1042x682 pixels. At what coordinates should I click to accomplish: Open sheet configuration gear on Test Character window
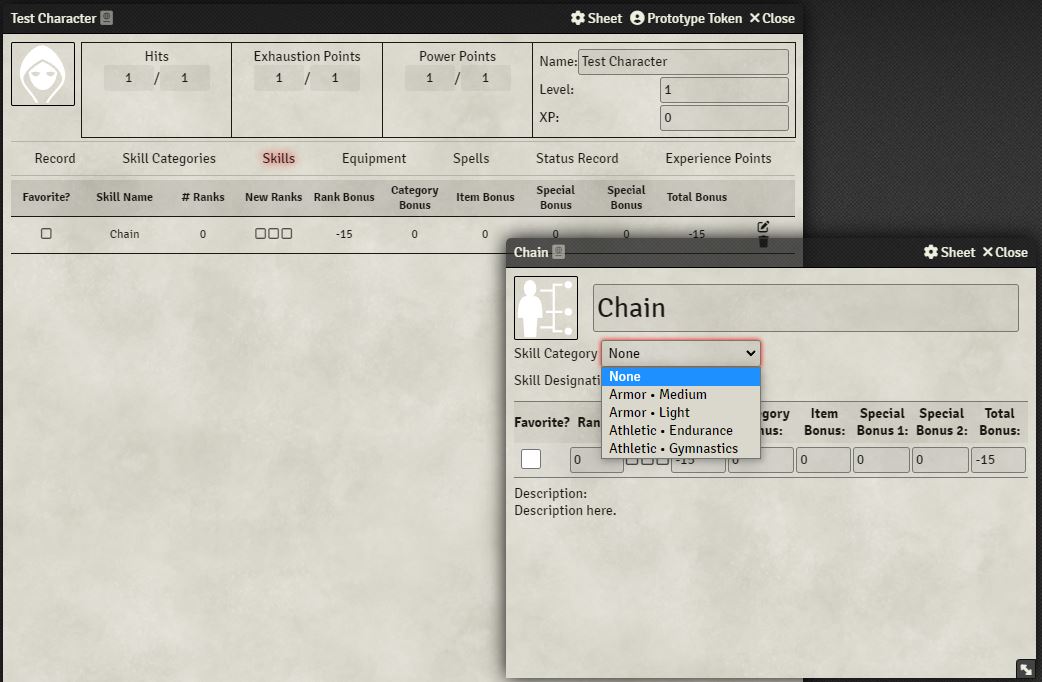(576, 18)
